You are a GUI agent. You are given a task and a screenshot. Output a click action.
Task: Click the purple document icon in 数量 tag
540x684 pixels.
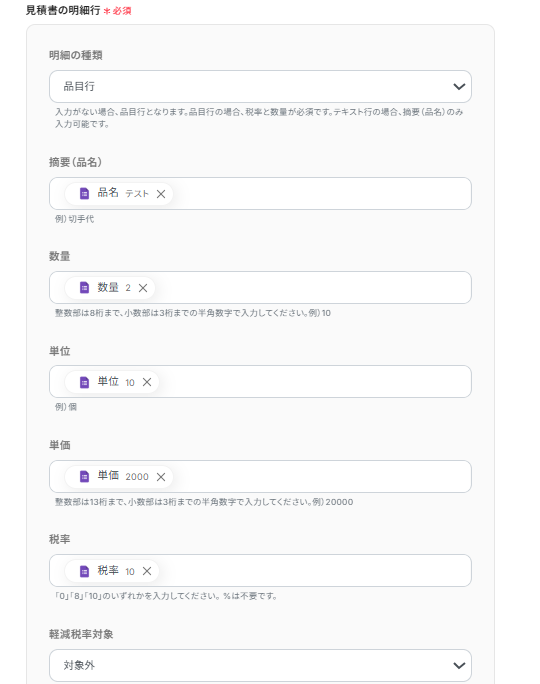[x=84, y=287]
